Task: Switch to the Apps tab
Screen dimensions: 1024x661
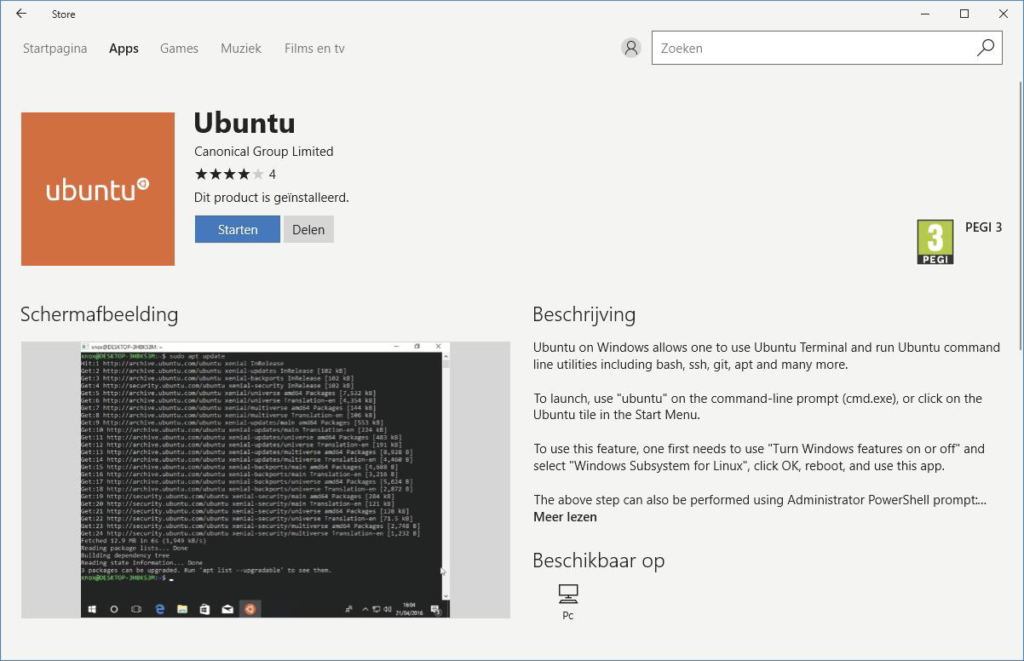Action: 124,48
